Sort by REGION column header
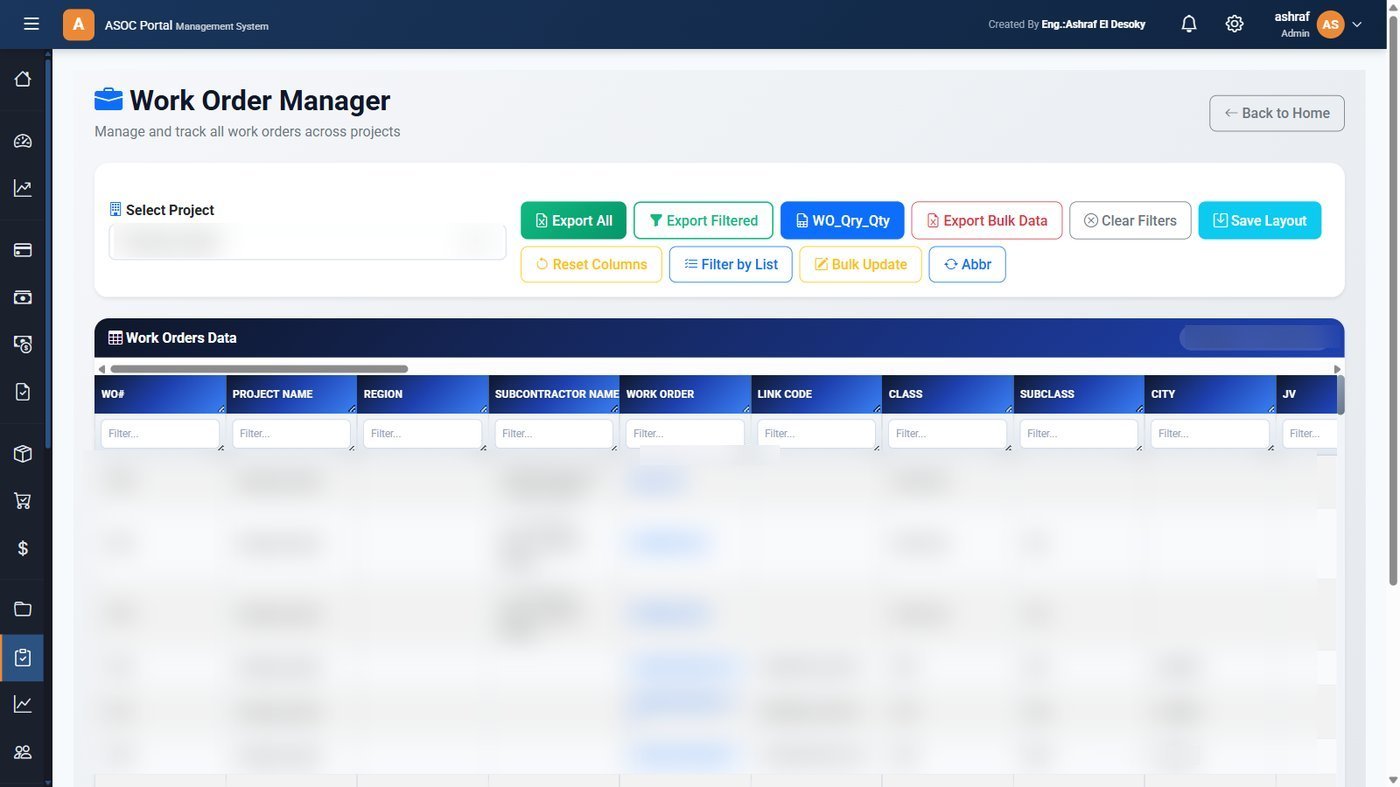 pyautogui.click(x=423, y=394)
